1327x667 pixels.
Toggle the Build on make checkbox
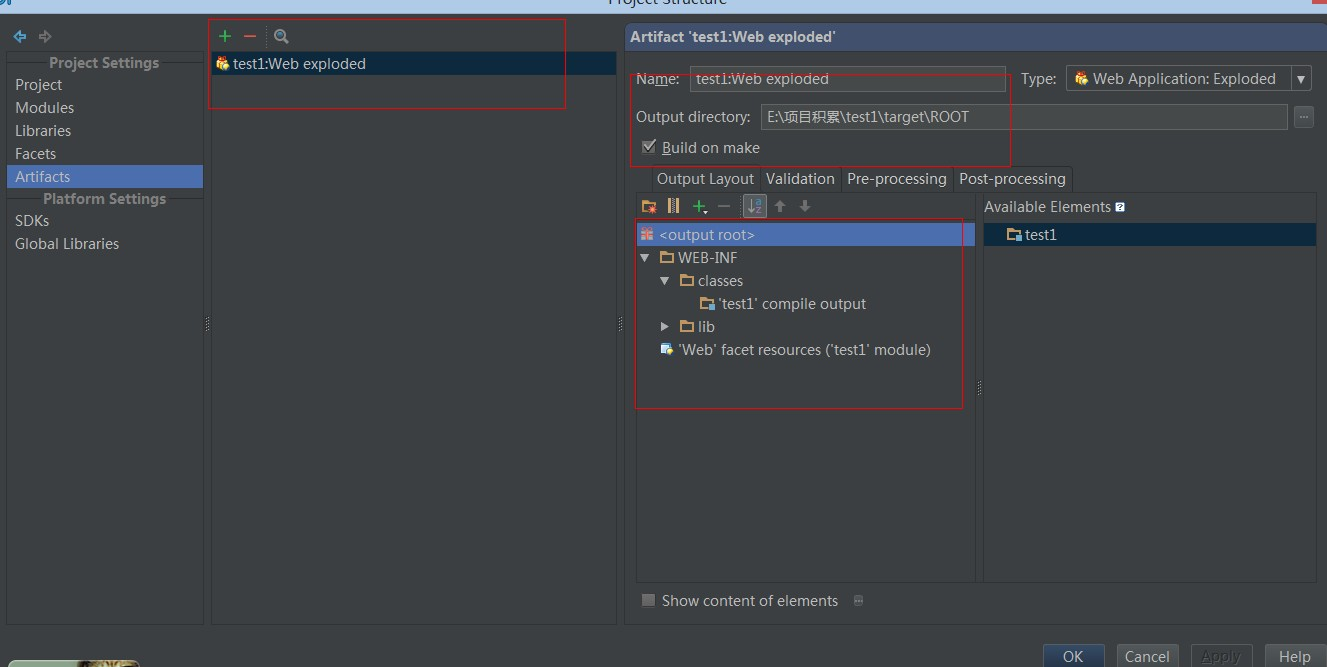point(649,147)
